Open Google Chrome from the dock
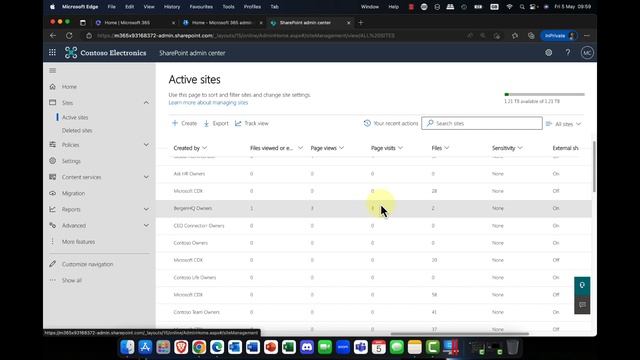Viewport: 640px width, 360px height. coord(199,347)
